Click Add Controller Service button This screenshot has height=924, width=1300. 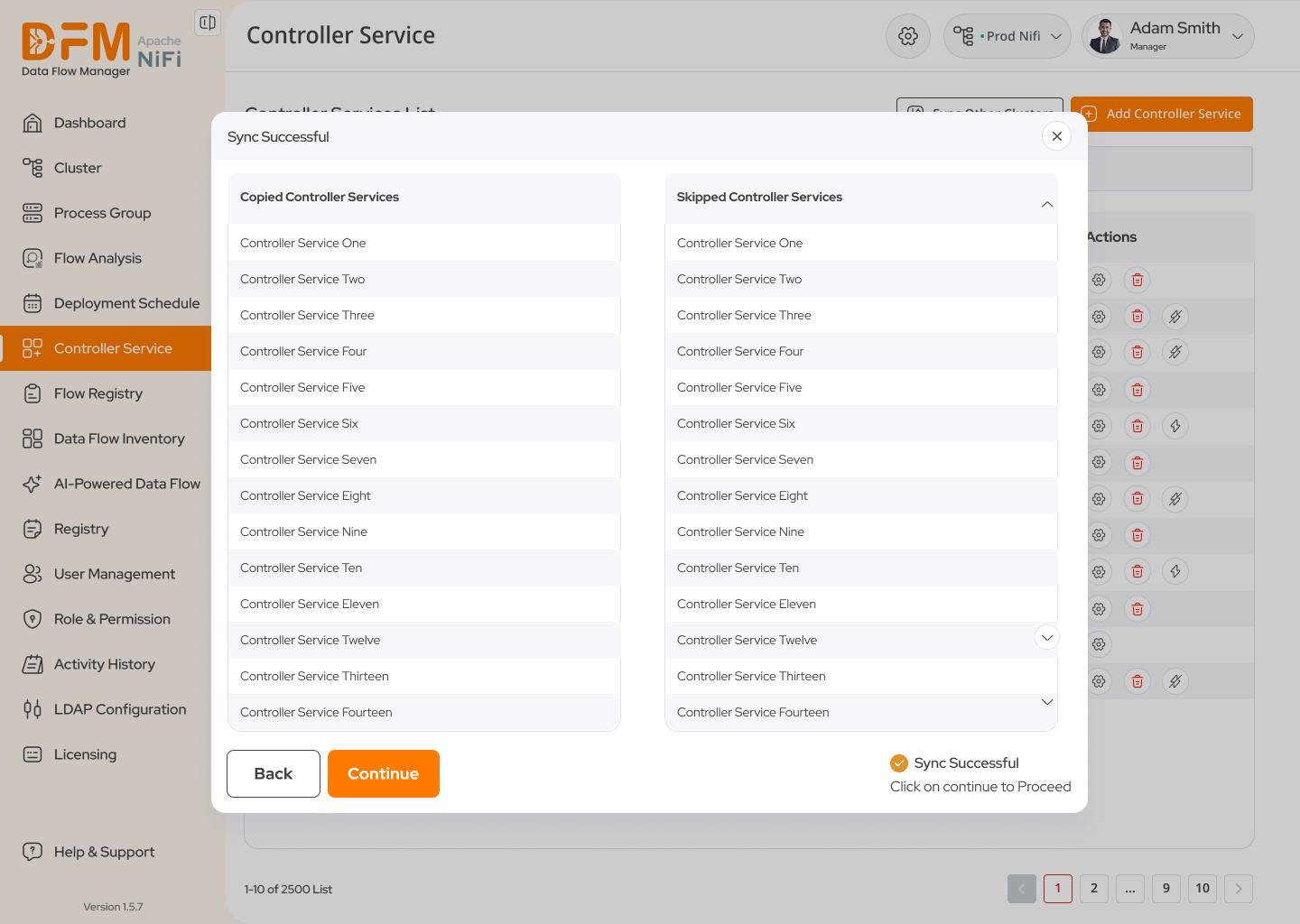click(x=1162, y=114)
